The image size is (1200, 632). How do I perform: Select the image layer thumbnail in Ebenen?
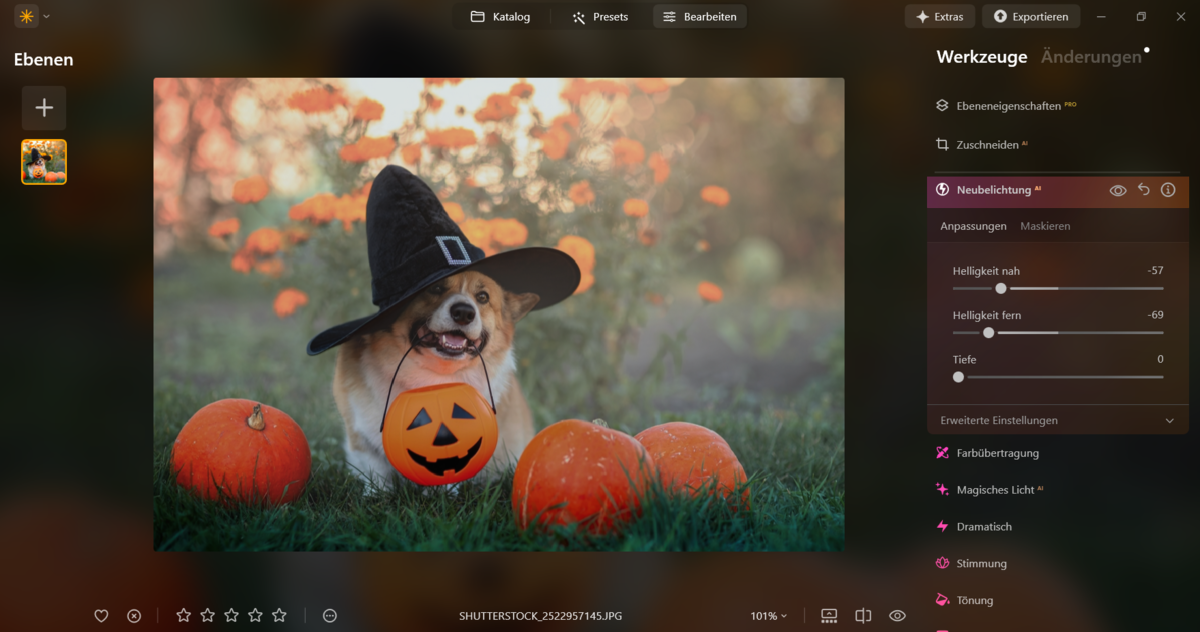(43, 161)
